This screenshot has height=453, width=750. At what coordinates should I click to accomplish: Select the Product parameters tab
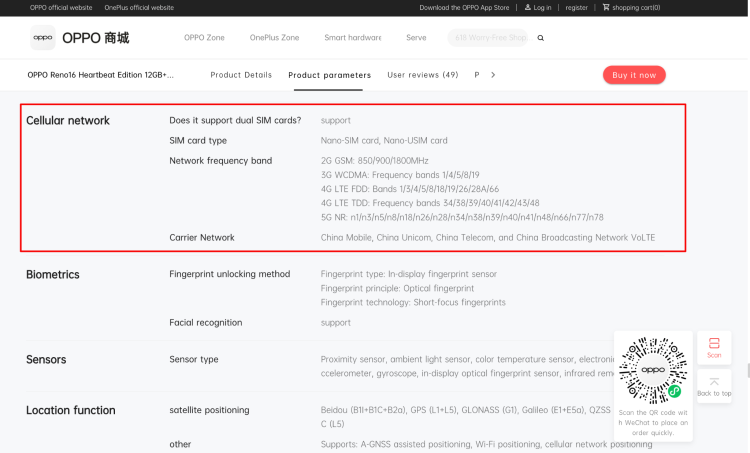330,75
